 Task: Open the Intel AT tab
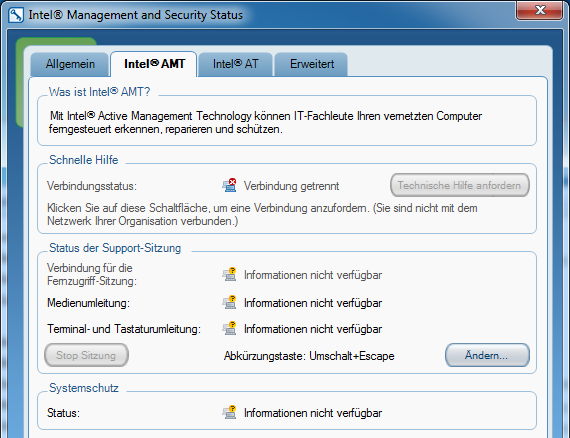click(235, 64)
